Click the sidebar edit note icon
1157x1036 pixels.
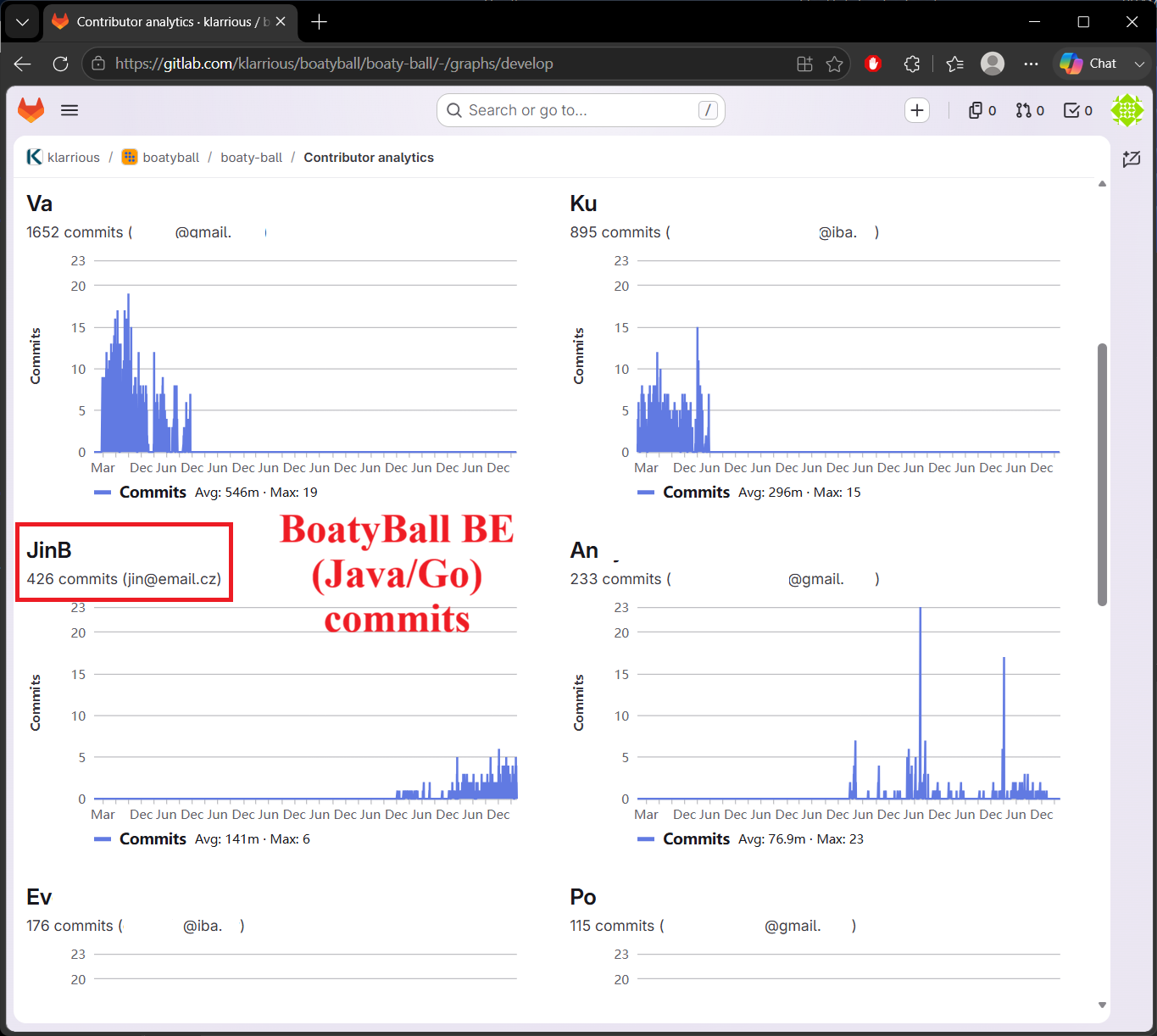point(1132,159)
